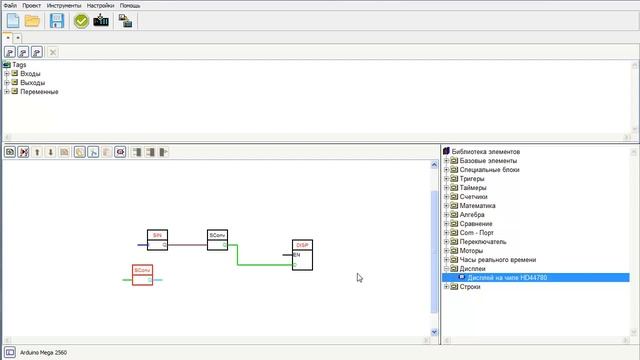Select the Tags root node
This screenshot has height=360, width=640.
19,64
